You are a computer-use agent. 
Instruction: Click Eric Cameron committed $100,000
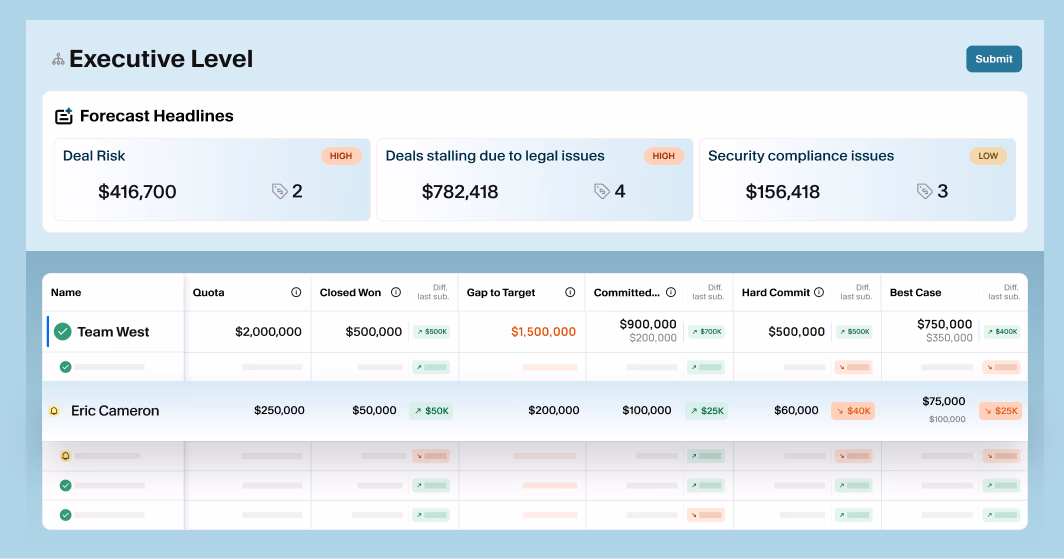(x=647, y=410)
